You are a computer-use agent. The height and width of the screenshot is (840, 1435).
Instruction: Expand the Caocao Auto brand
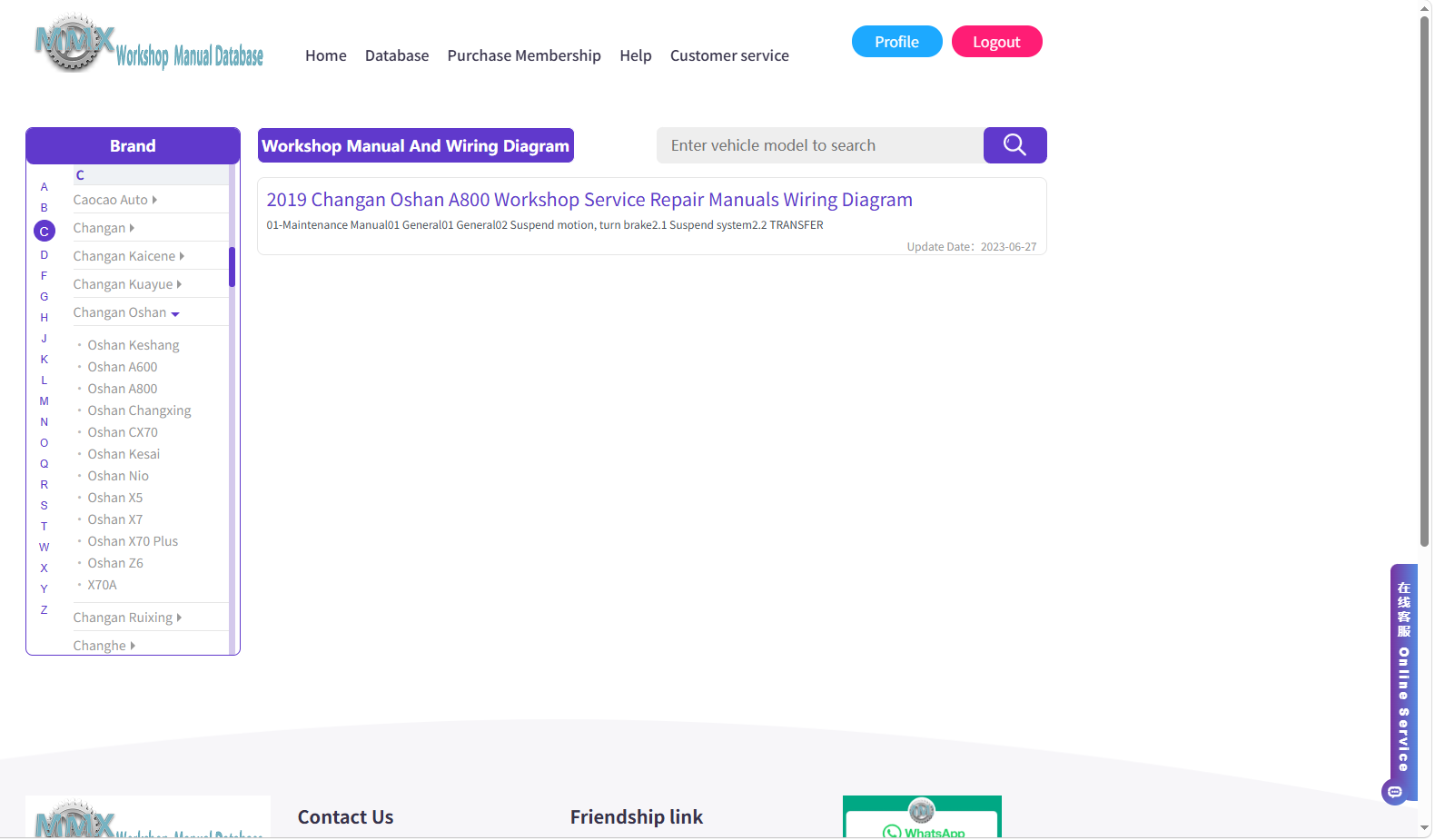115,200
